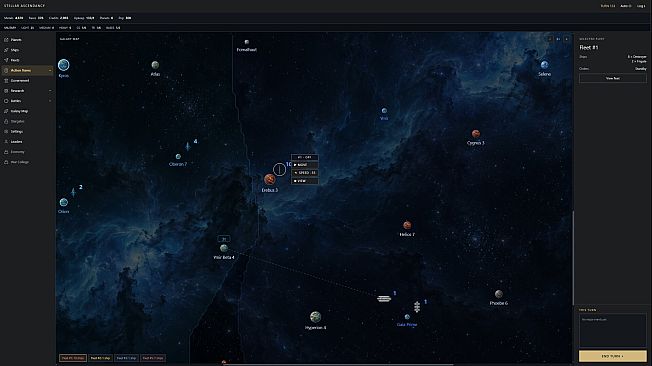Image resolution: width=652 pixels, height=366 pixels.
Task: Click the Settings sidebar icon
Action: tap(6, 131)
